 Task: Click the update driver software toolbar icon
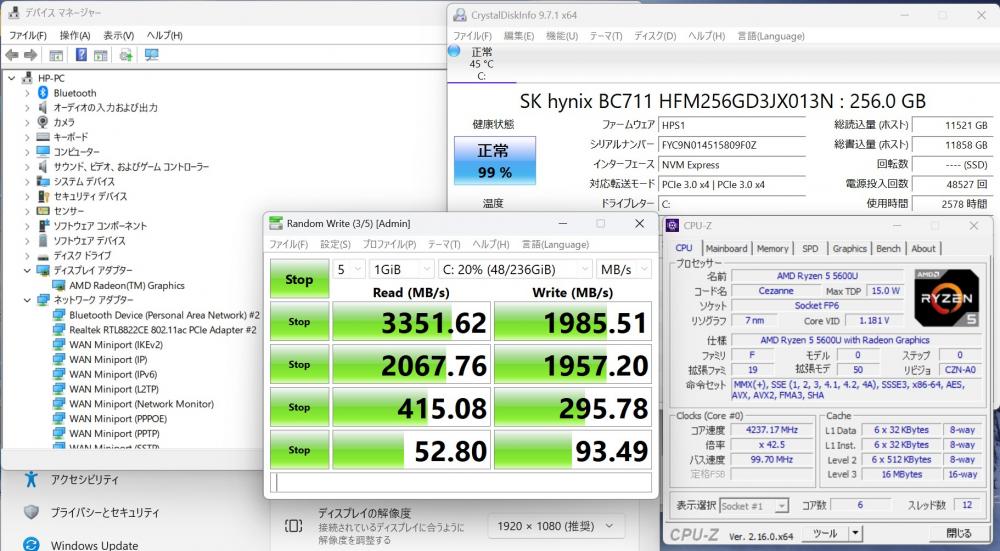point(126,55)
